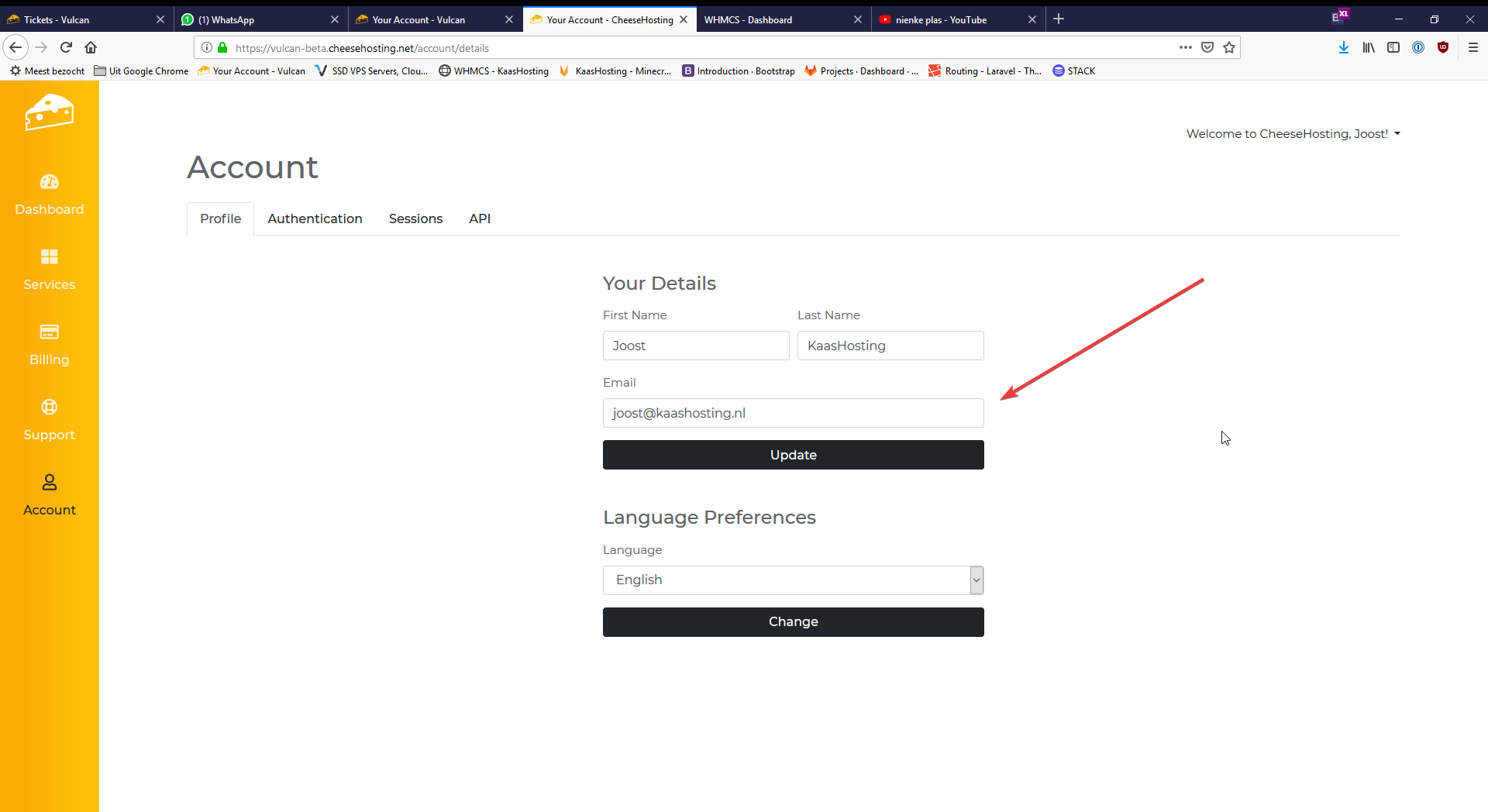Go to Billing via credit card icon
The height and width of the screenshot is (812, 1488).
49,332
